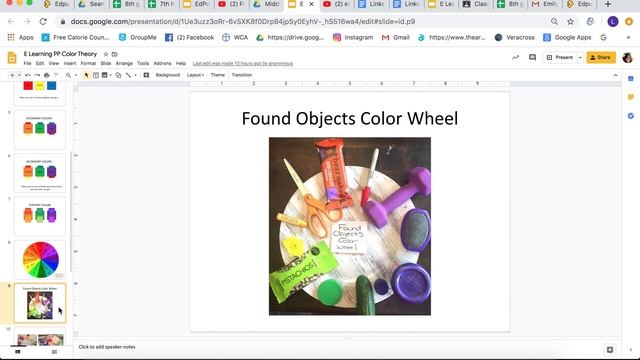Select the Found Objects Color Wheel thumbnail
This screenshot has width=640, height=360.
tap(40, 303)
